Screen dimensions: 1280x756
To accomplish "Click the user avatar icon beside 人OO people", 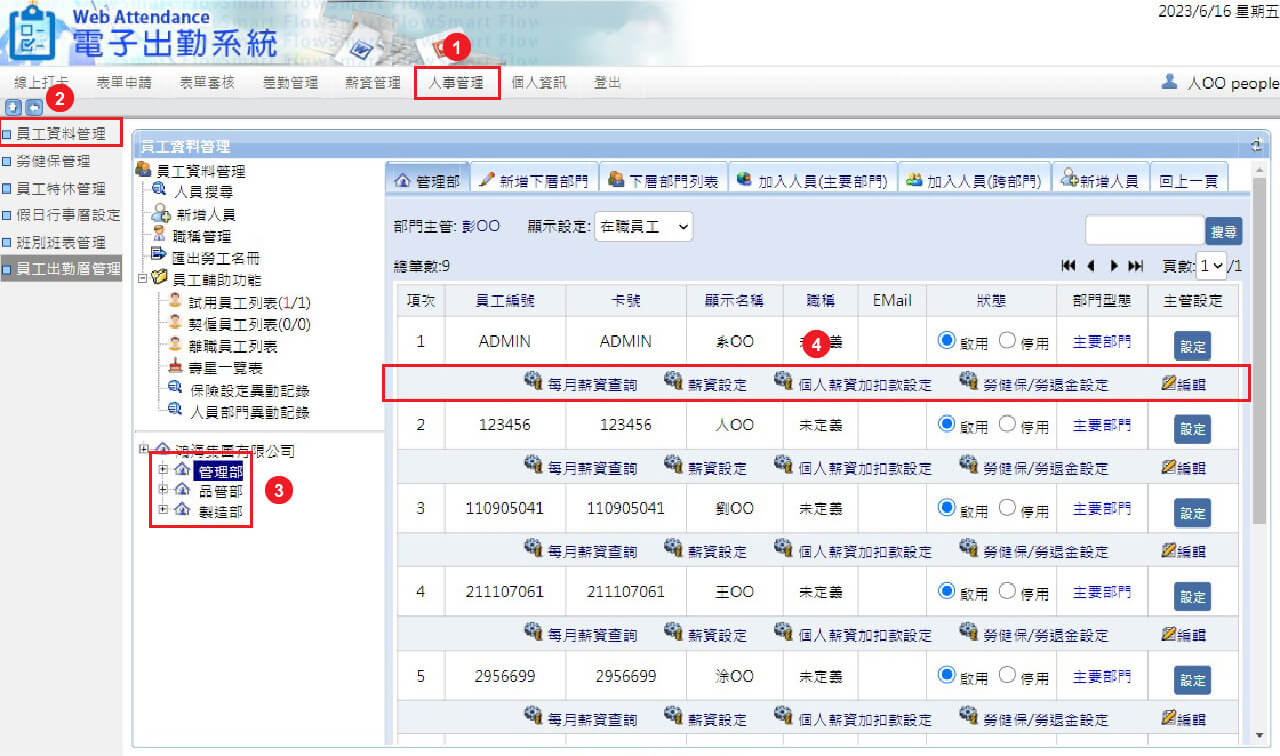I will click(x=1169, y=82).
